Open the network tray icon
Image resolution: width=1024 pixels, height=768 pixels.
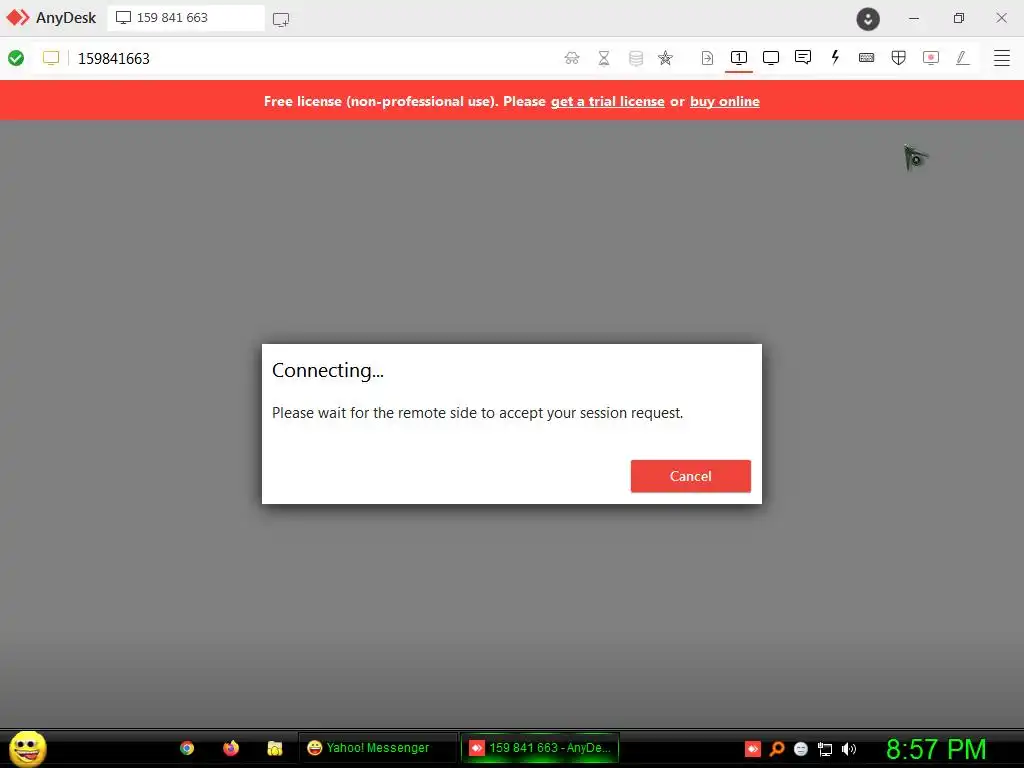(825, 749)
